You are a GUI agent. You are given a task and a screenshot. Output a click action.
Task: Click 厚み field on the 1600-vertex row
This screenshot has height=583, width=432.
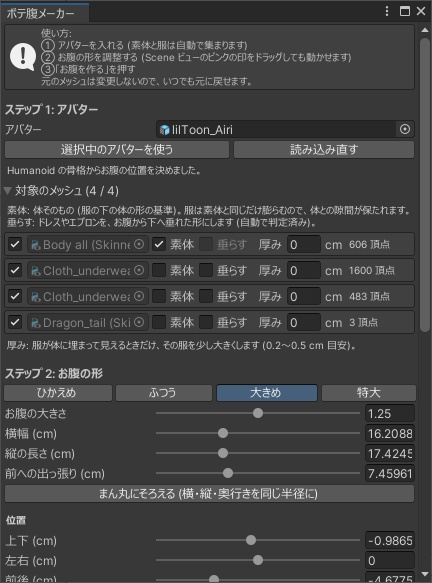[304, 270]
